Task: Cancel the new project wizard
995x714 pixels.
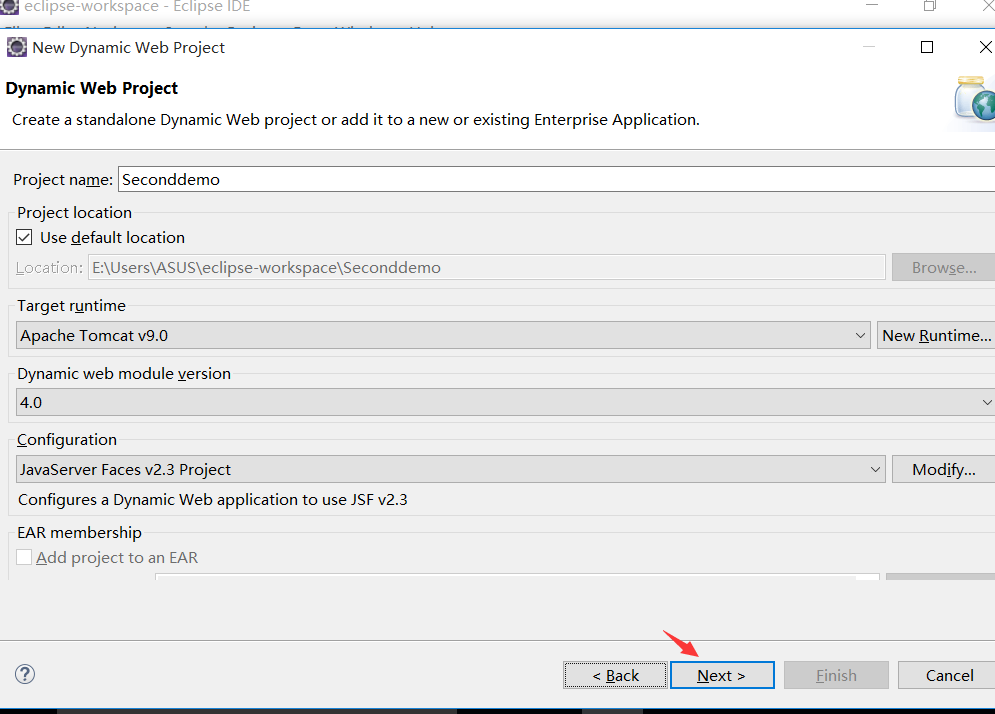Action: point(949,675)
